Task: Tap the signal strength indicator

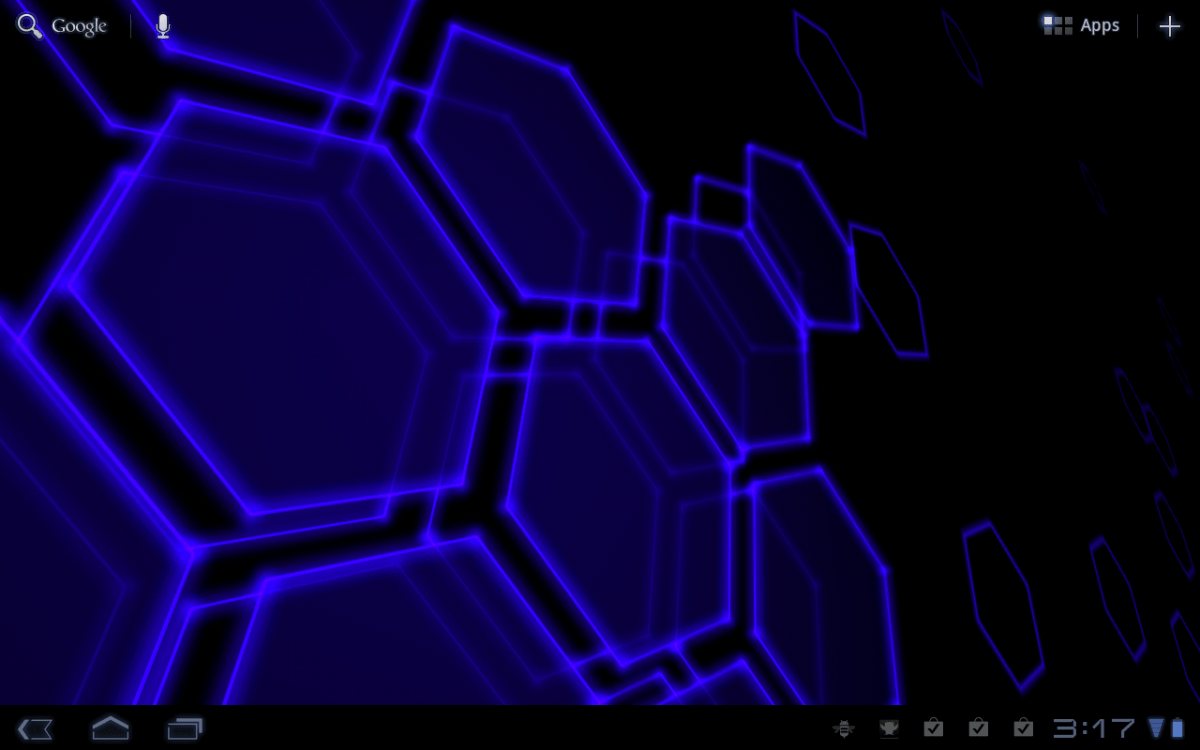Action: [1155, 728]
